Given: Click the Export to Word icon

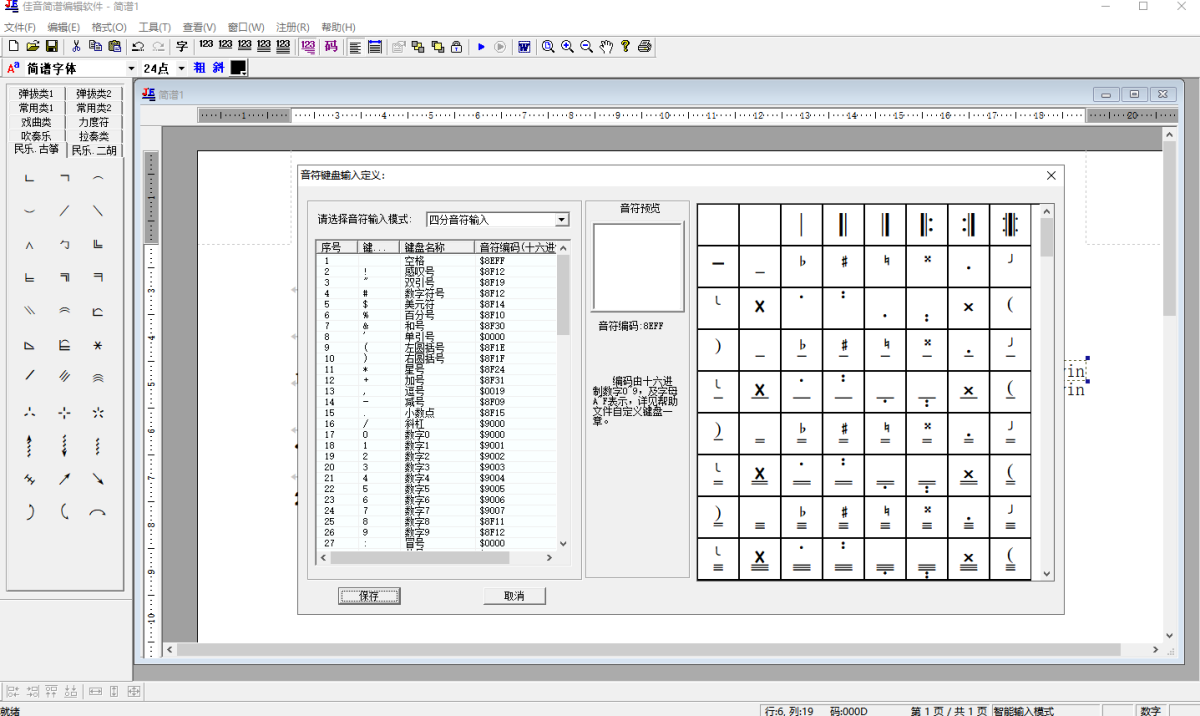Looking at the screenshot, I should 524,46.
